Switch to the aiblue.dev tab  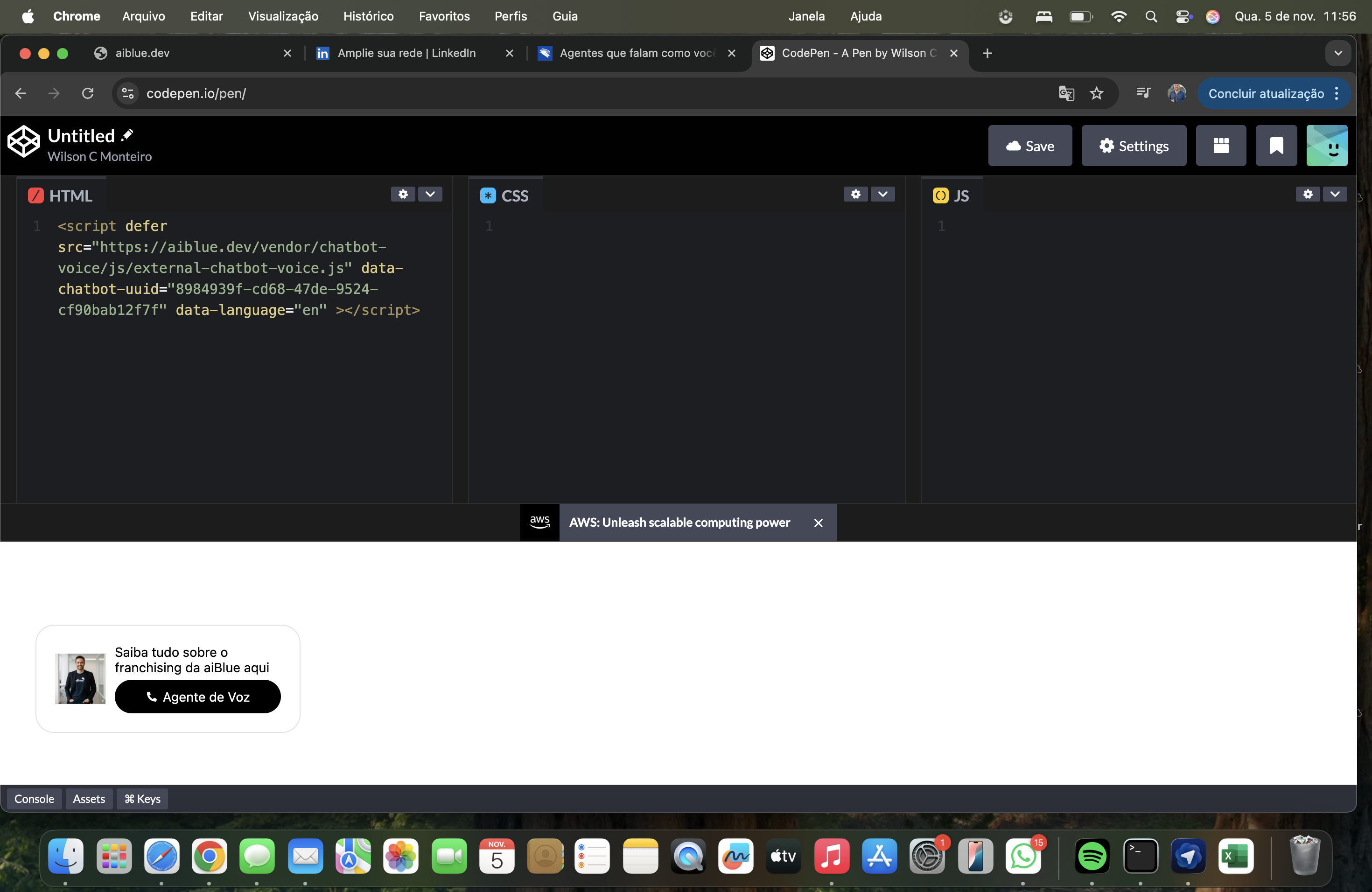(x=142, y=53)
